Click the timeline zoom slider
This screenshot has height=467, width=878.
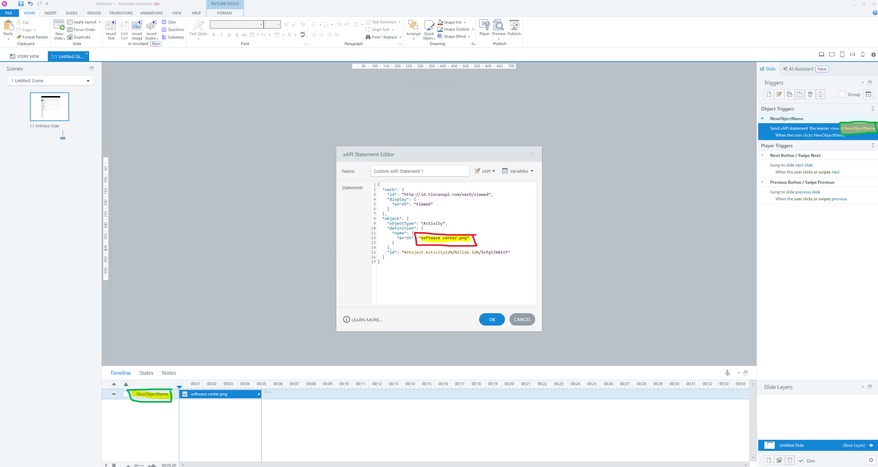[x=138, y=465]
